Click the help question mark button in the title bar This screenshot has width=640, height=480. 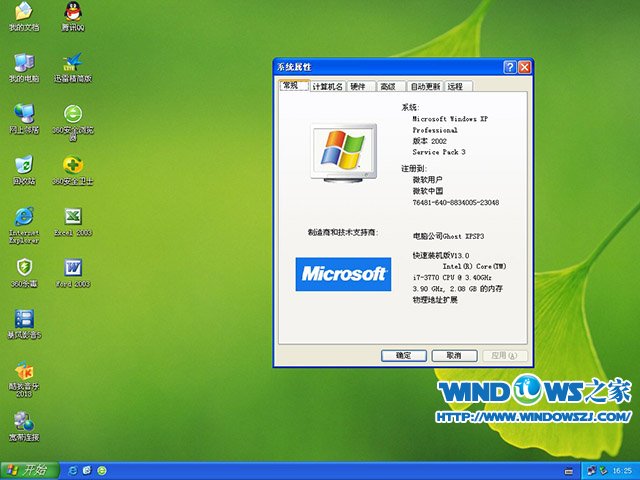[510, 67]
